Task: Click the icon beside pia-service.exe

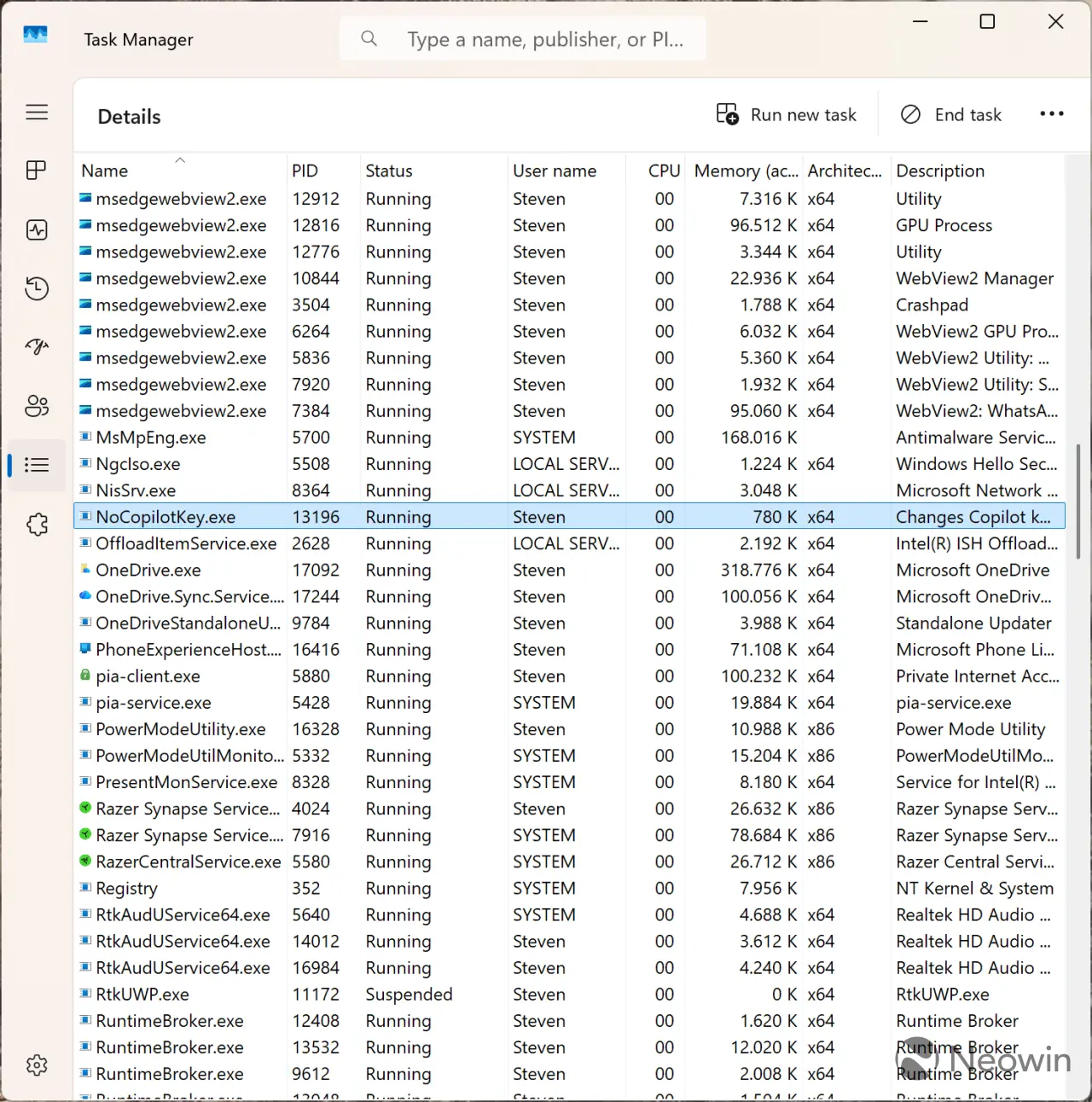Action: point(85,702)
